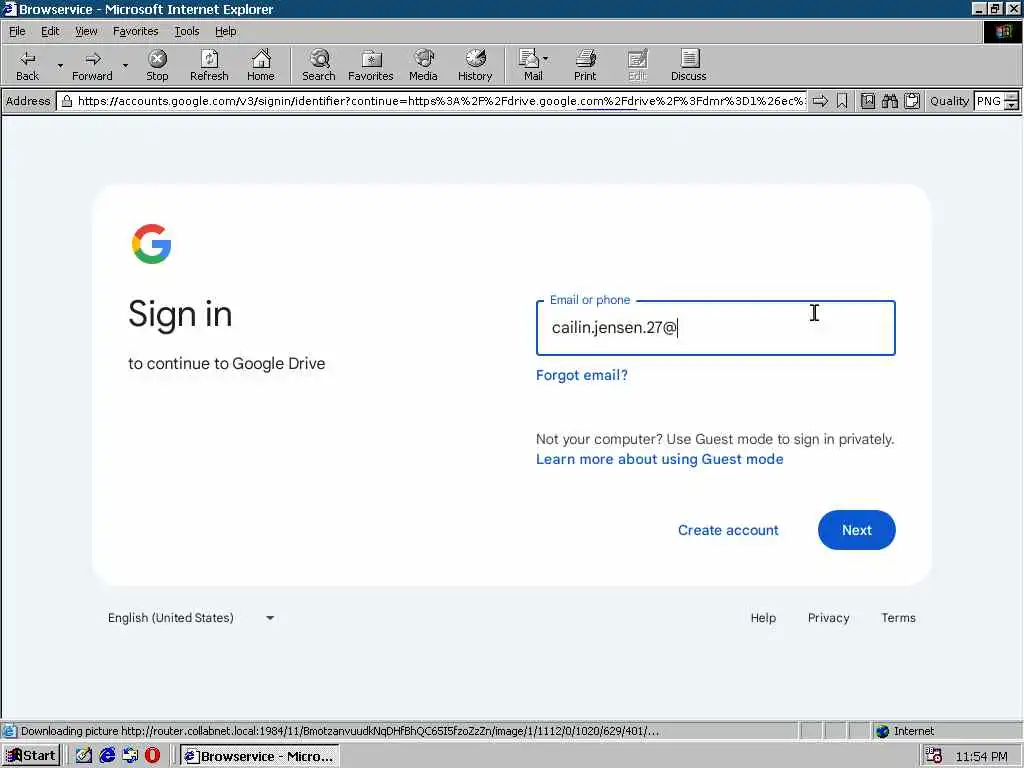Click the Browservice taskbar window button

pos(259,756)
